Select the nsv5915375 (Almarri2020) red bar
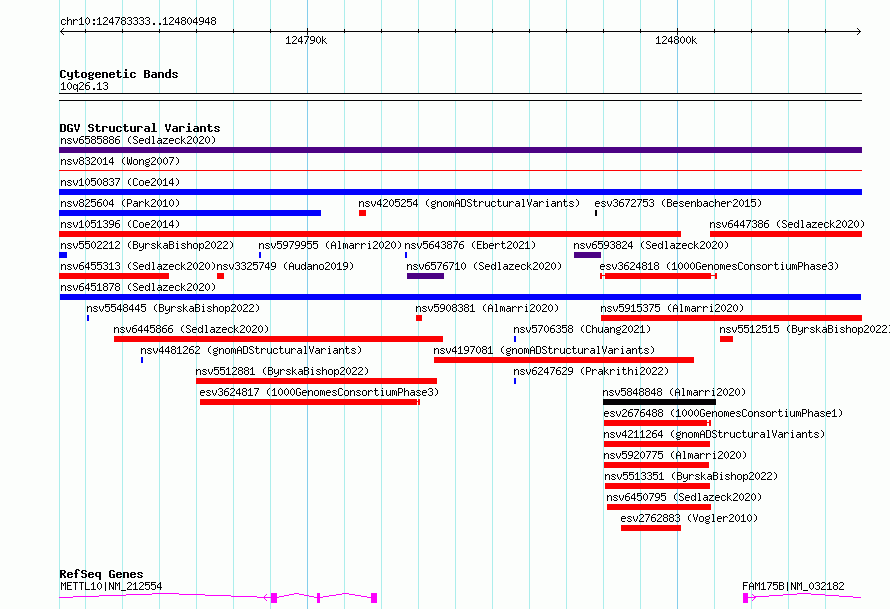The height and width of the screenshot is (609, 890). tap(732, 318)
